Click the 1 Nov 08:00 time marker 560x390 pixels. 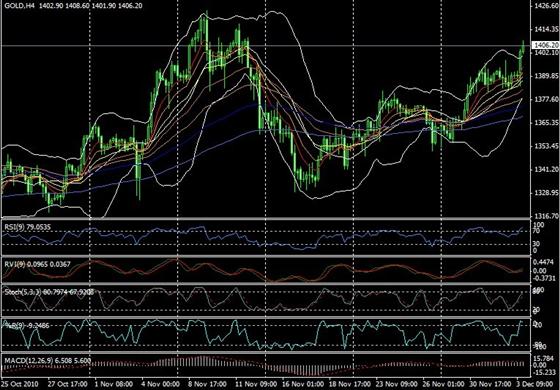(114, 384)
